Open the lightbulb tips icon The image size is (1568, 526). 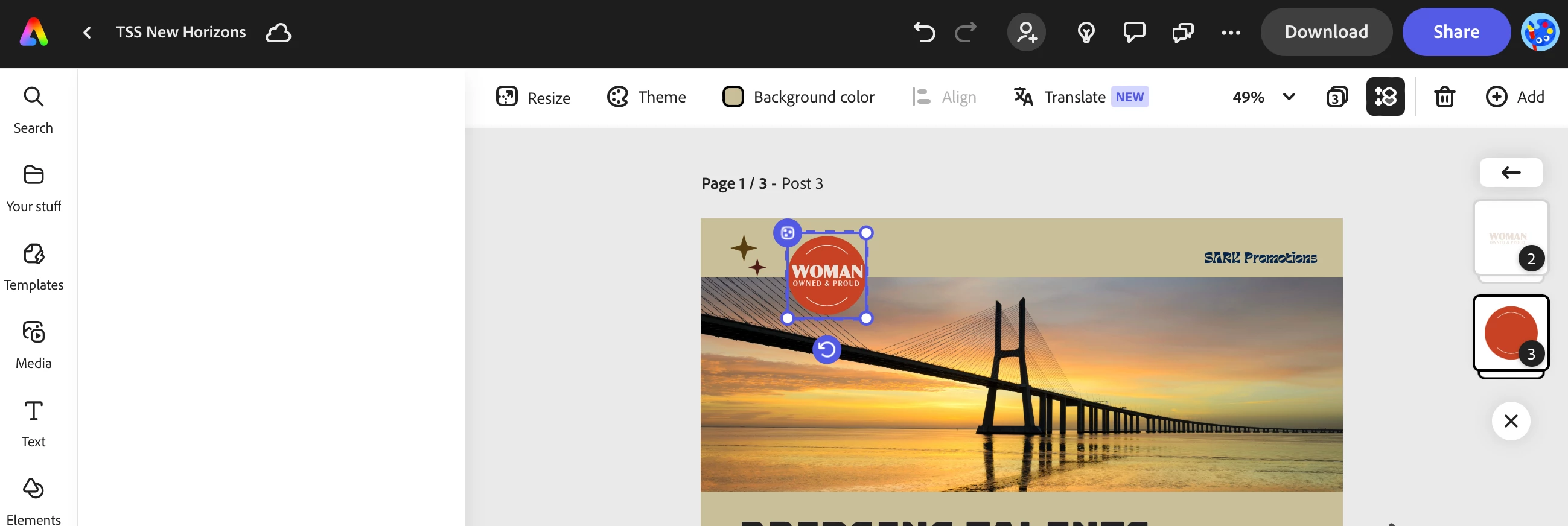1086,32
